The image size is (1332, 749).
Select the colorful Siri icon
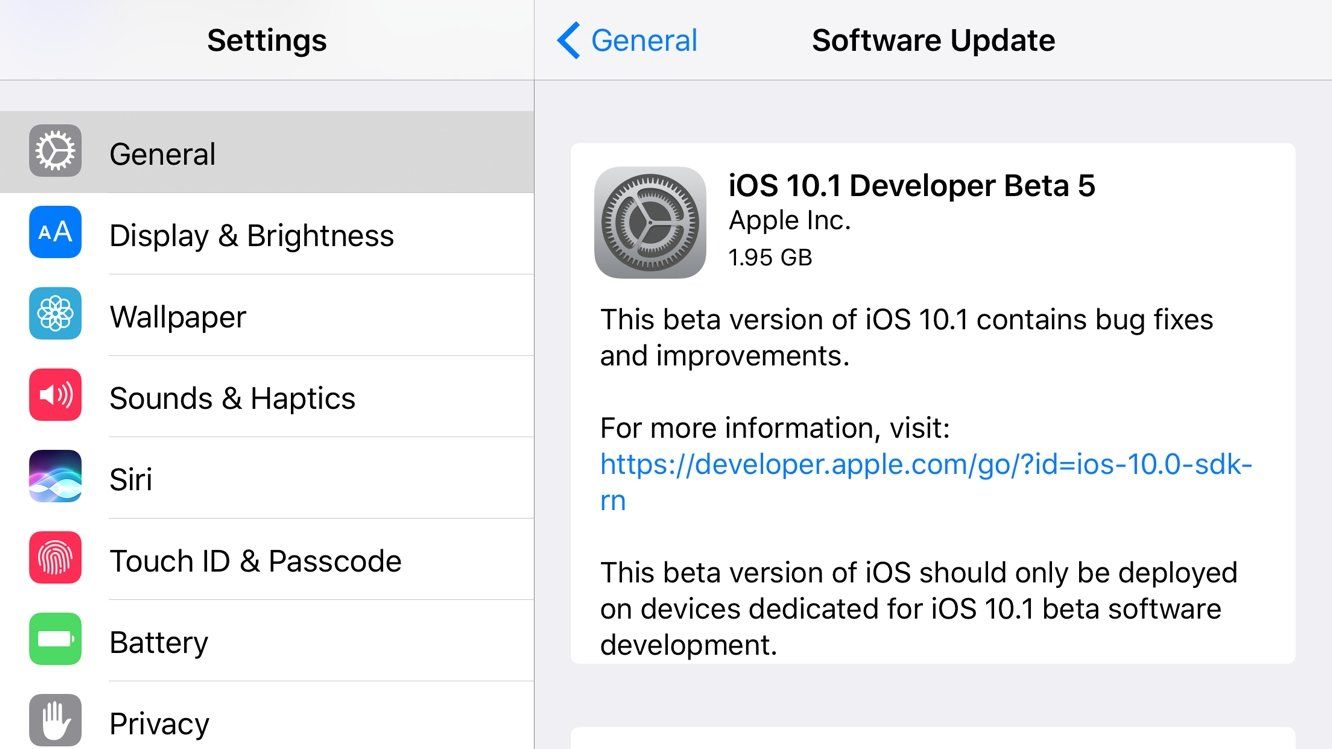pyautogui.click(x=55, y=477)
